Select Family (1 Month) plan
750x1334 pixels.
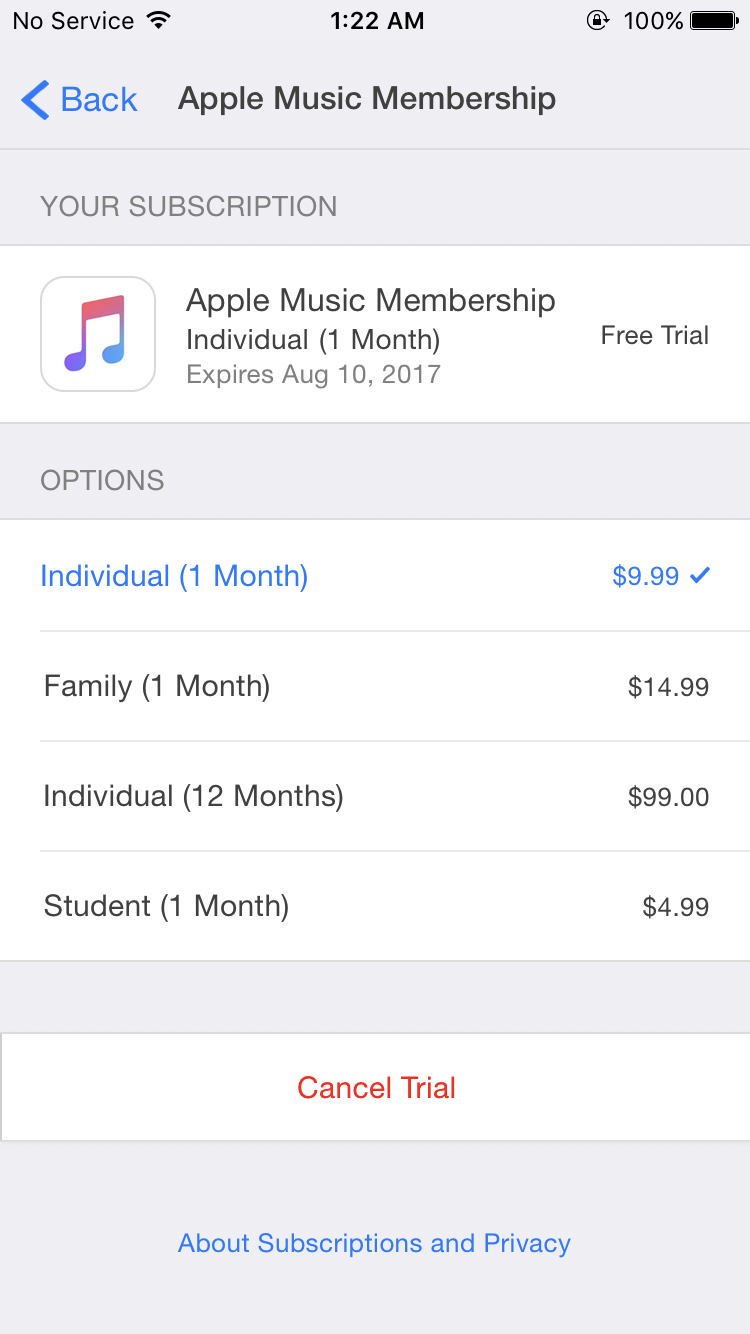157,686
